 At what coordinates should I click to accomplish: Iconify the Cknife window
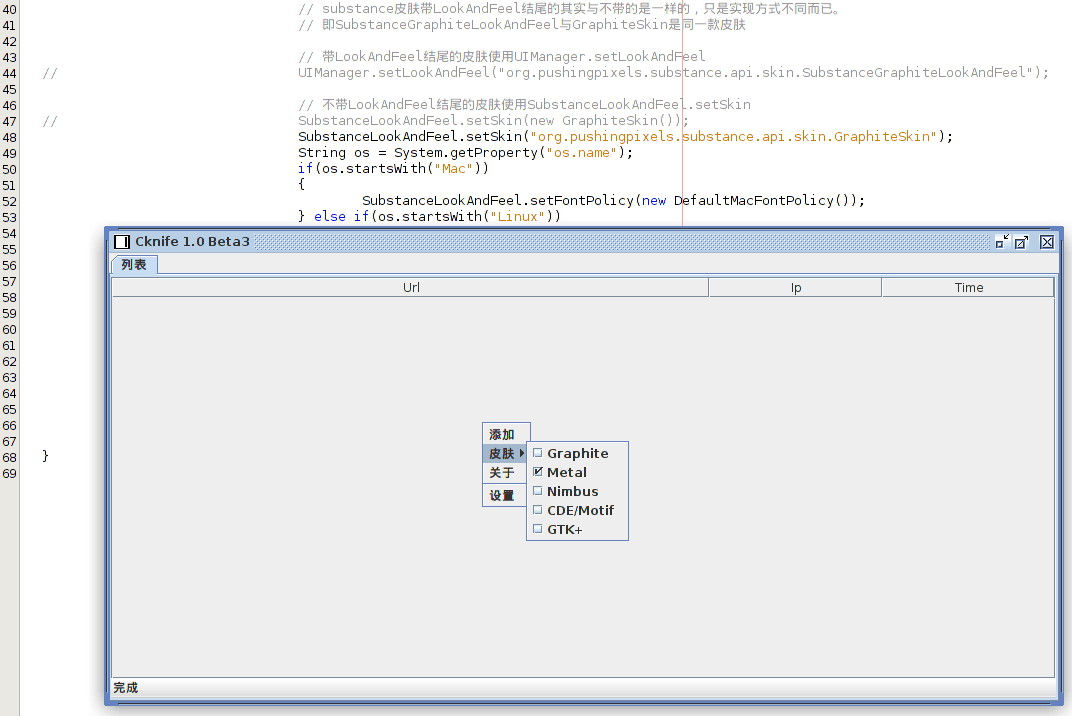click(x=1002, y=242)
